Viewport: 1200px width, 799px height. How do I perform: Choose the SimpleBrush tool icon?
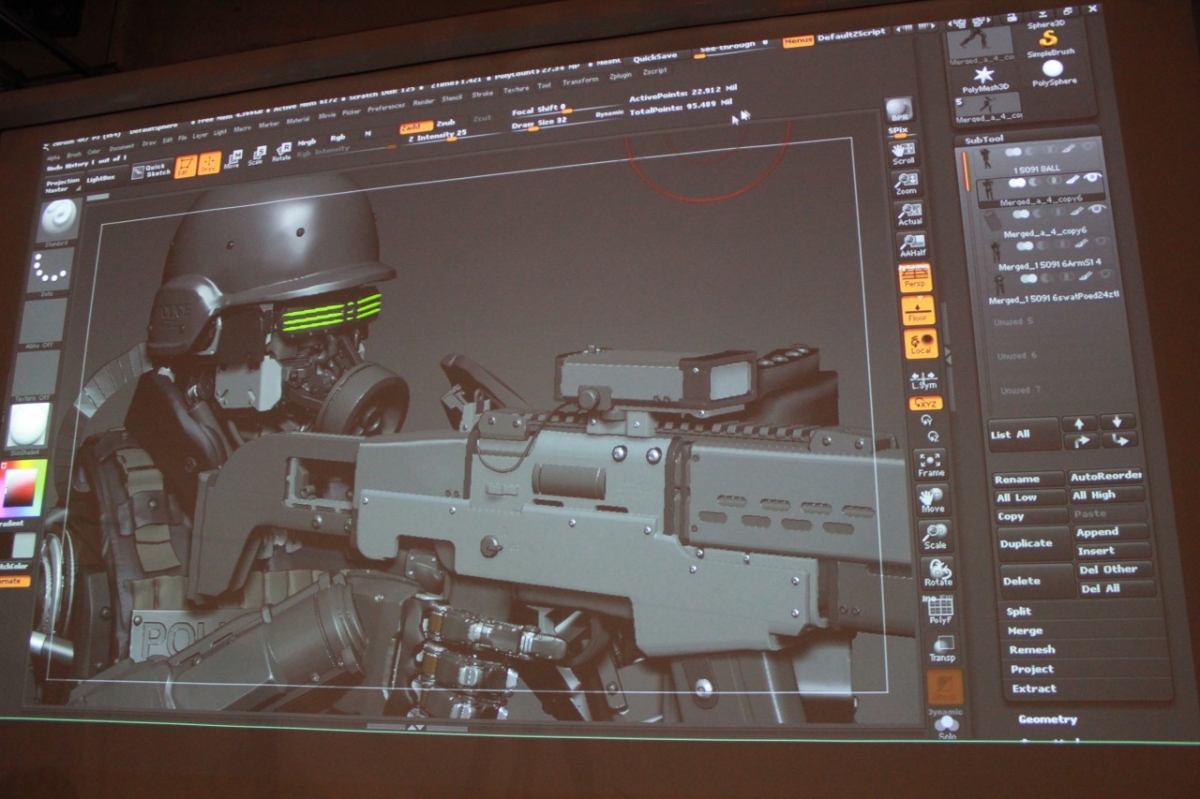(x=1050, y=42)
